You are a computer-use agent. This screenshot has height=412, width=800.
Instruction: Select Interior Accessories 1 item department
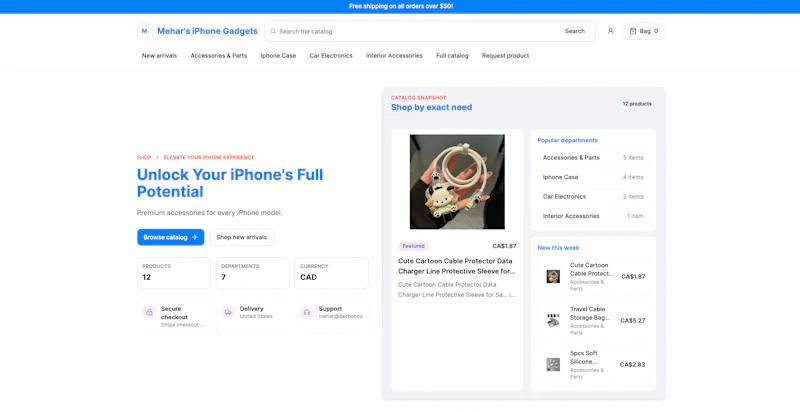(593, 216)
